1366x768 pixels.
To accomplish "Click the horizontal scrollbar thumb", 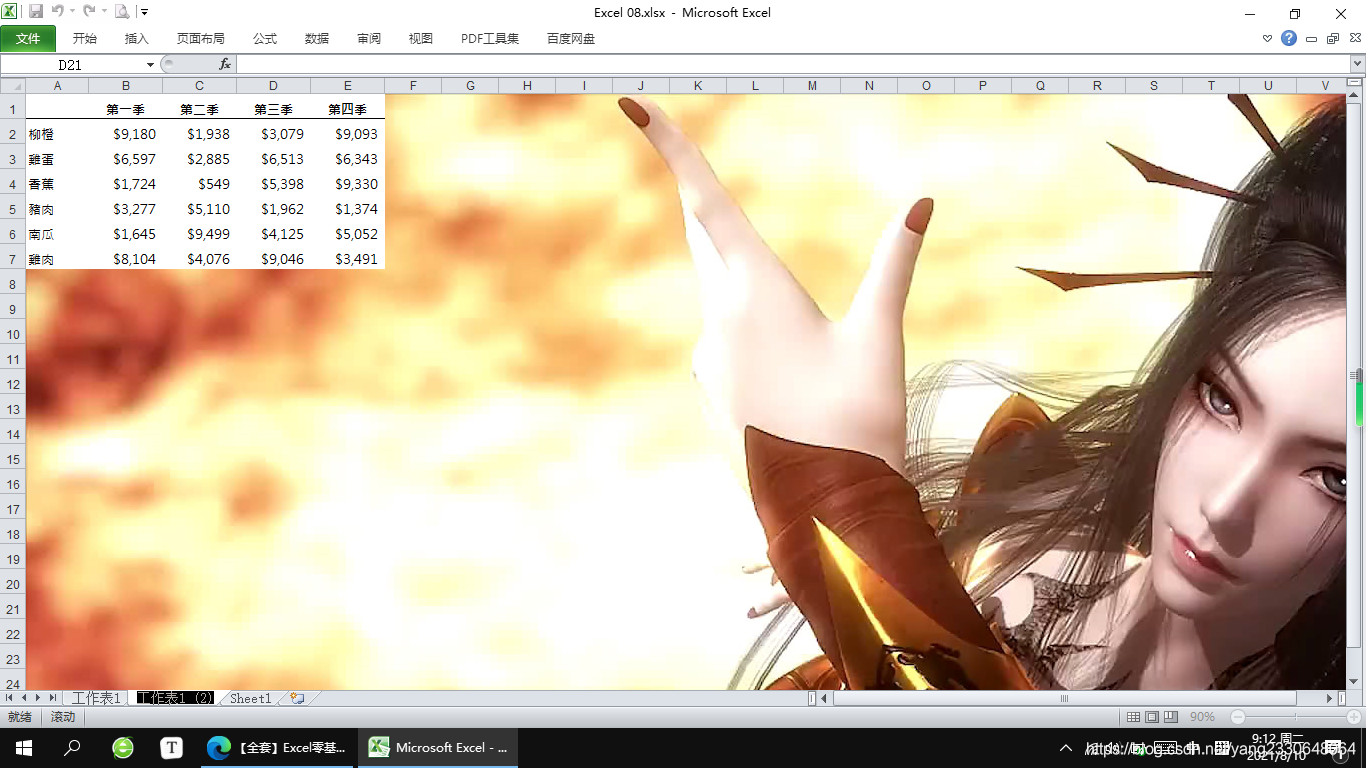I will tap(1065, 698).
